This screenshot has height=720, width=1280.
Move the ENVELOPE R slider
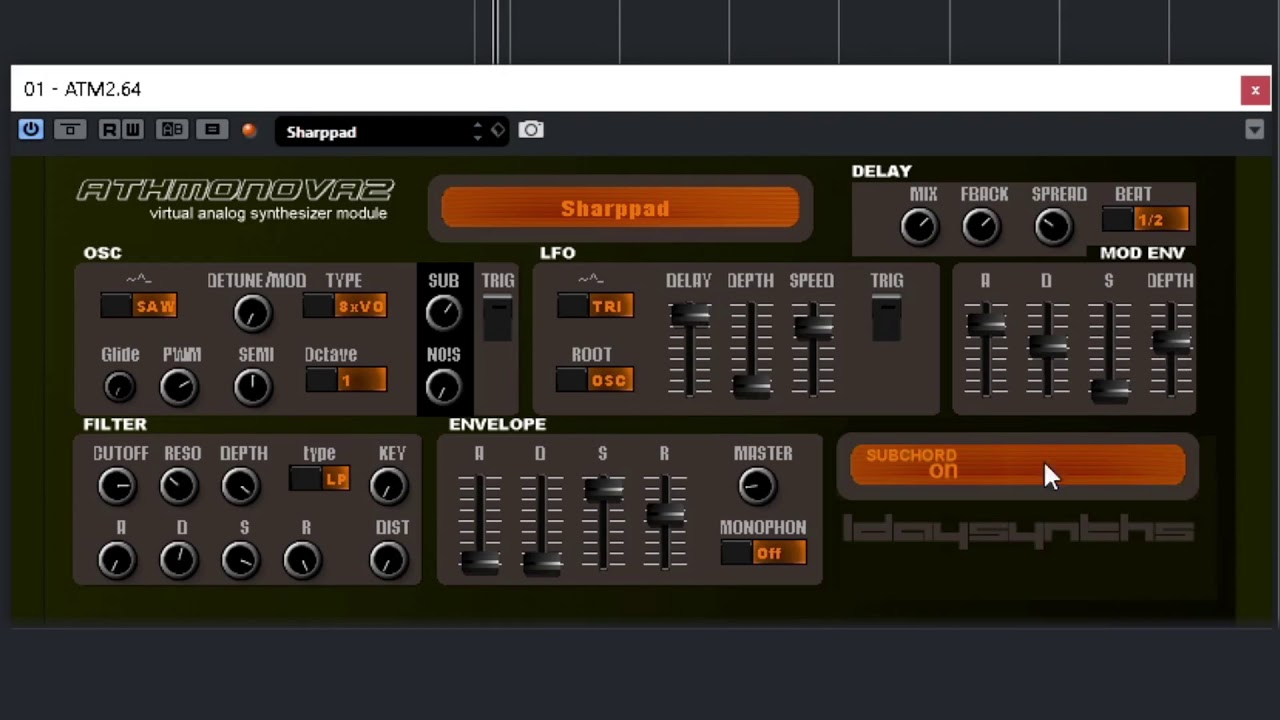pos(666,516)
